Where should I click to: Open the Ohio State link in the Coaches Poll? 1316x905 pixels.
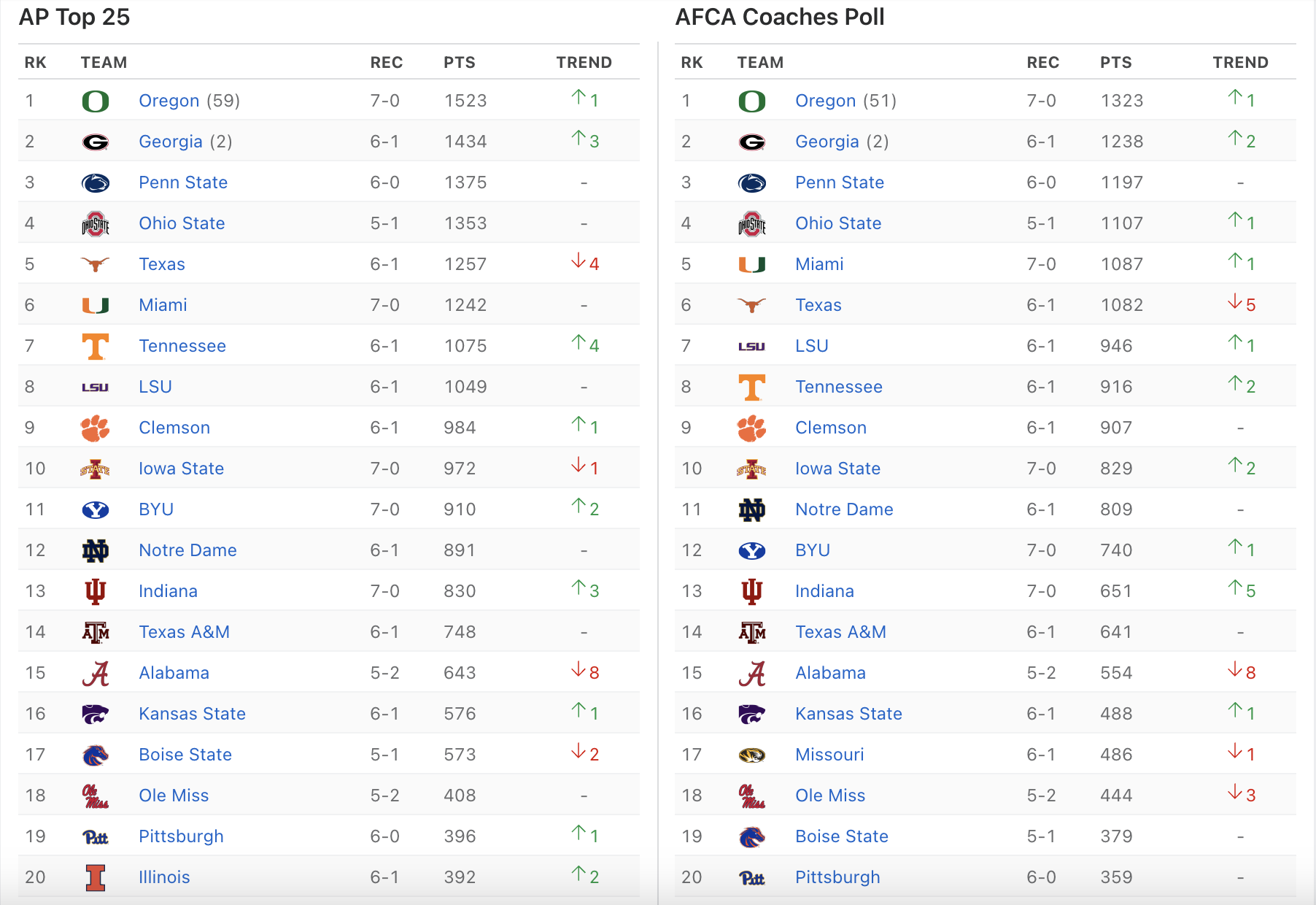point(838,223)
